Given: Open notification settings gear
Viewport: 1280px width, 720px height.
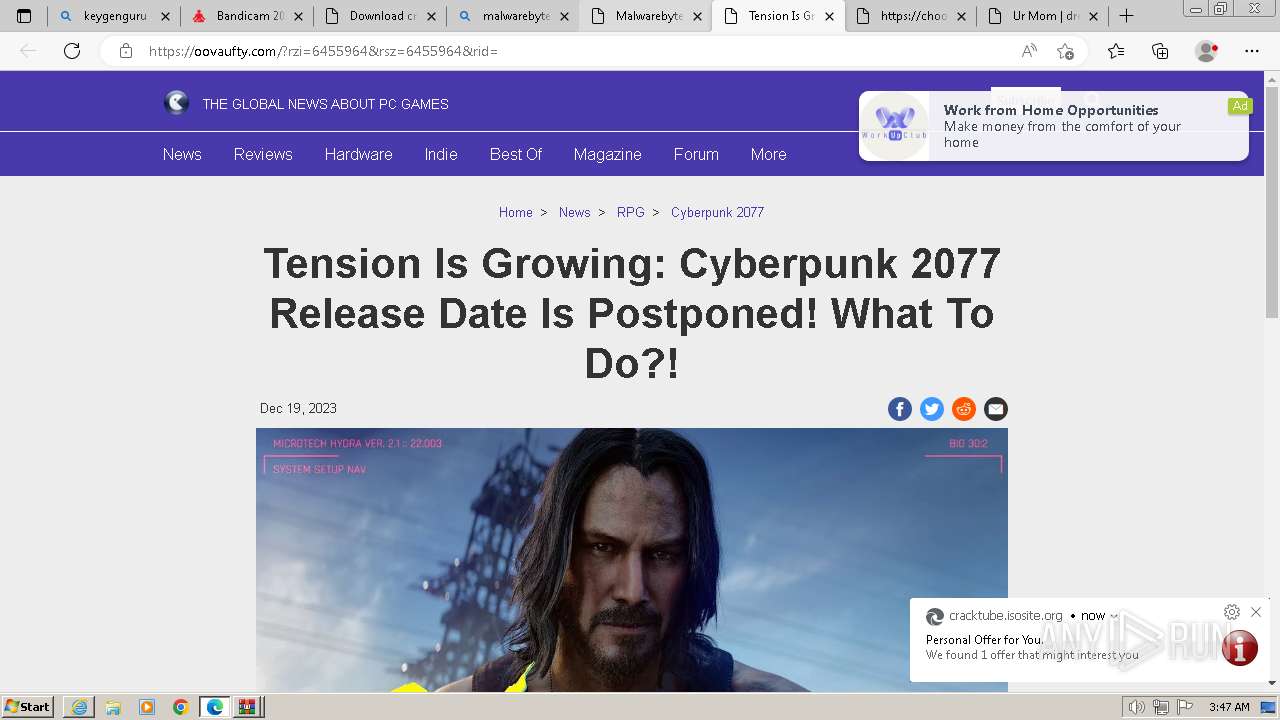Looking at the screenshot, I should pyautogui.click(x=1232, y=612).
